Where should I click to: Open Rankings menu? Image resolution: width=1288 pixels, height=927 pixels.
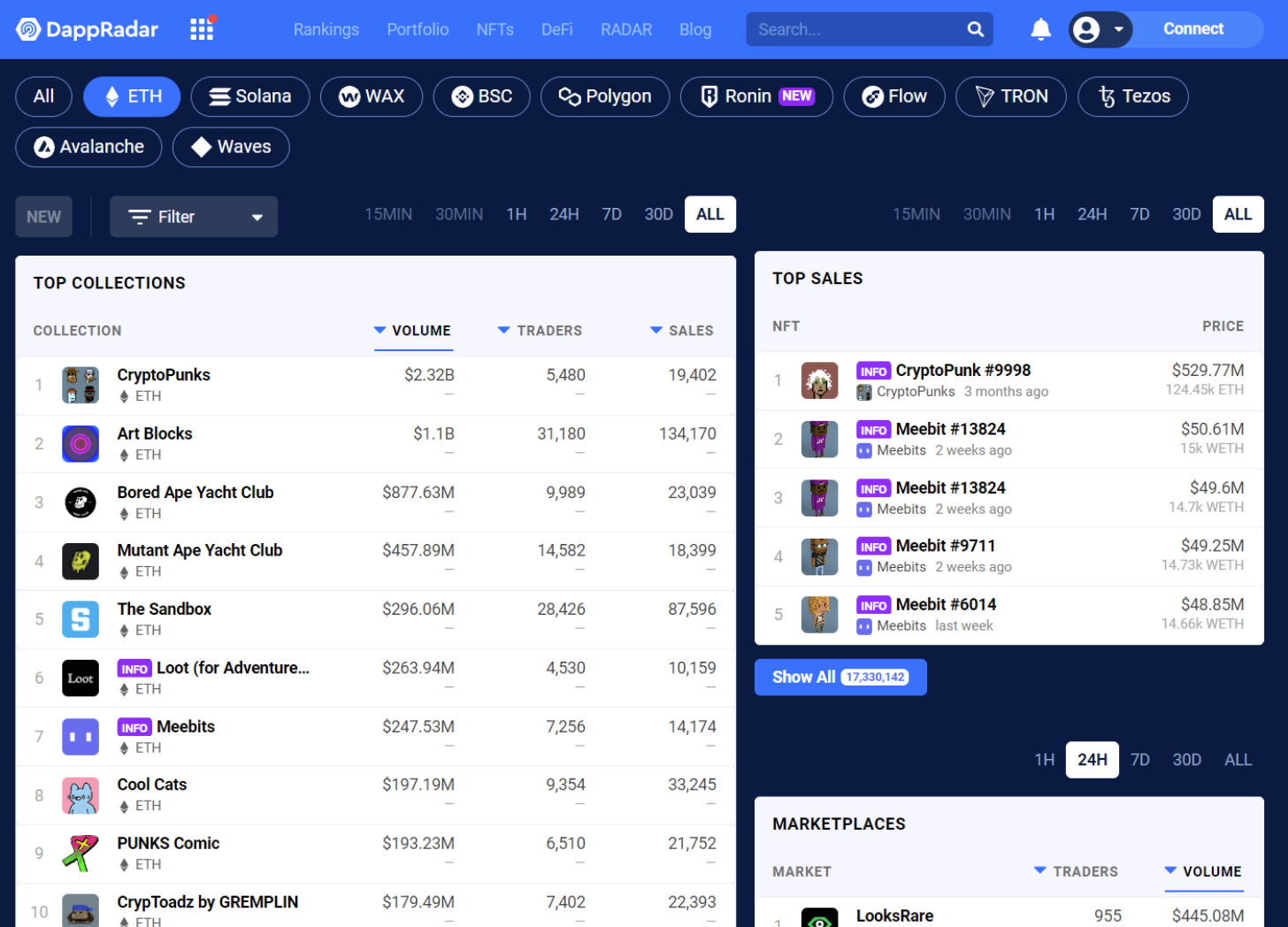pos(326,29)
